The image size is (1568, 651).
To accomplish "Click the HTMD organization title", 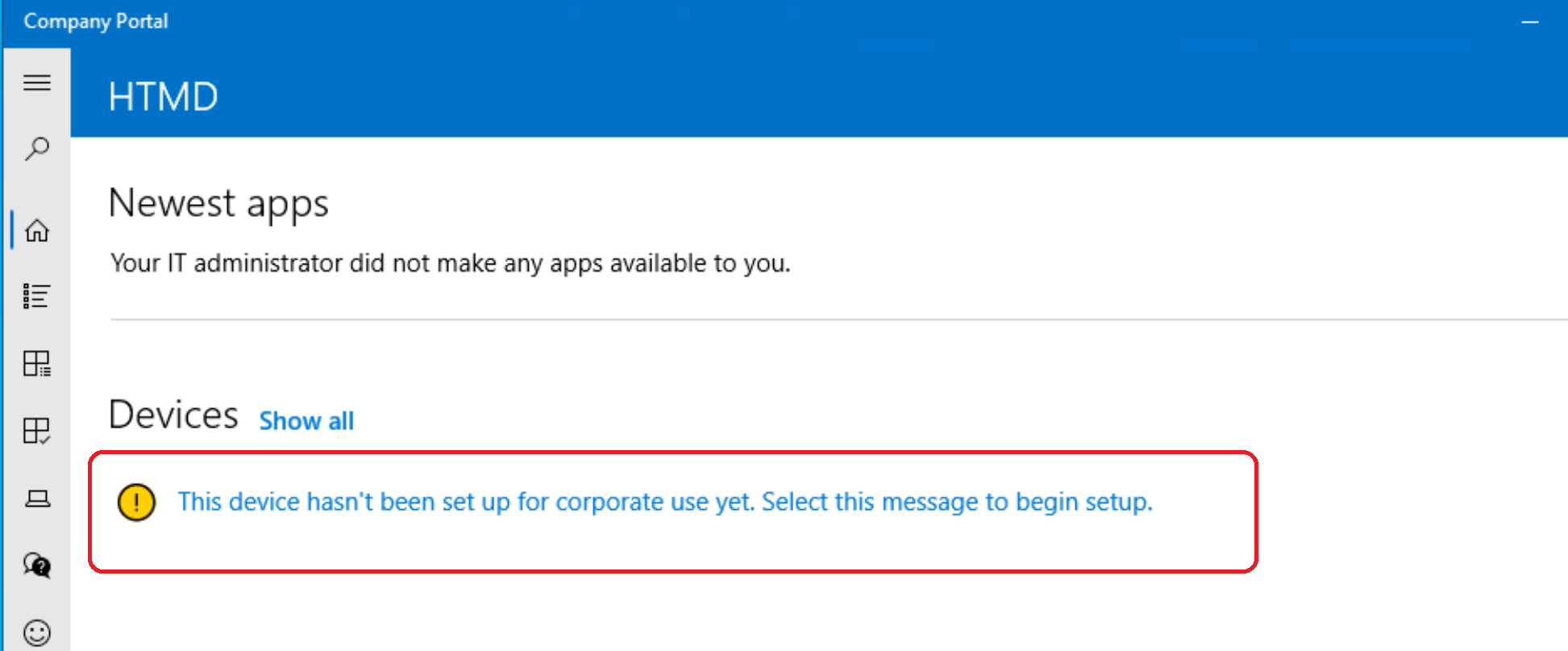I will (164, 97).
